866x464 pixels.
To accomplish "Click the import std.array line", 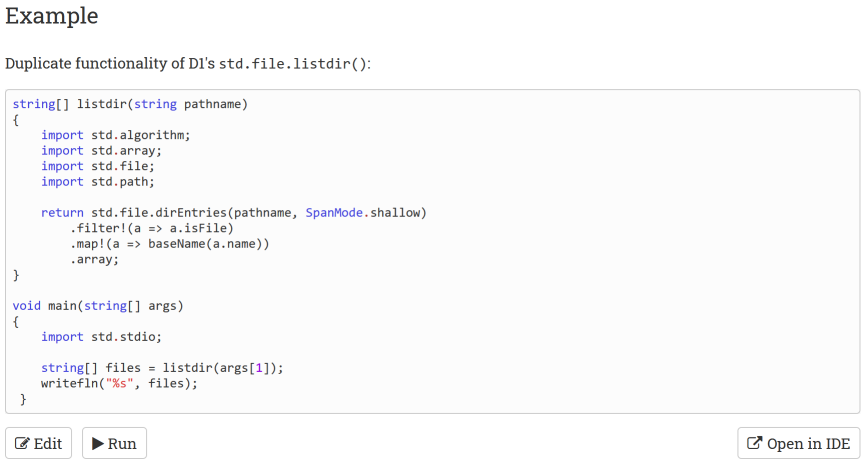I will click(101, 151).
